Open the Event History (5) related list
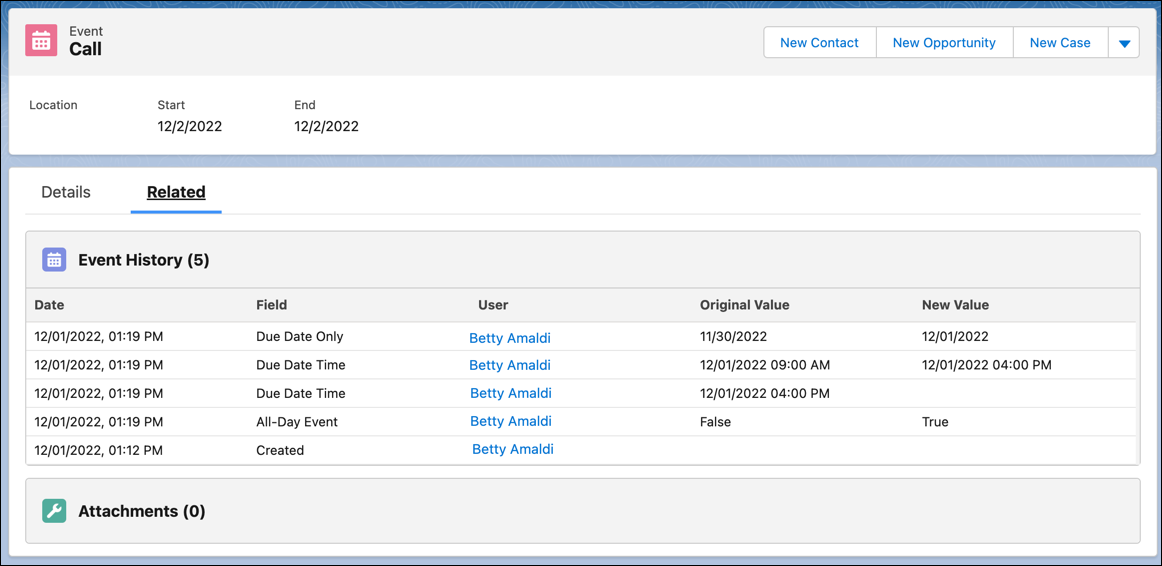The height and width of the screenshot is (566, 1162). (x=144, y=260)
